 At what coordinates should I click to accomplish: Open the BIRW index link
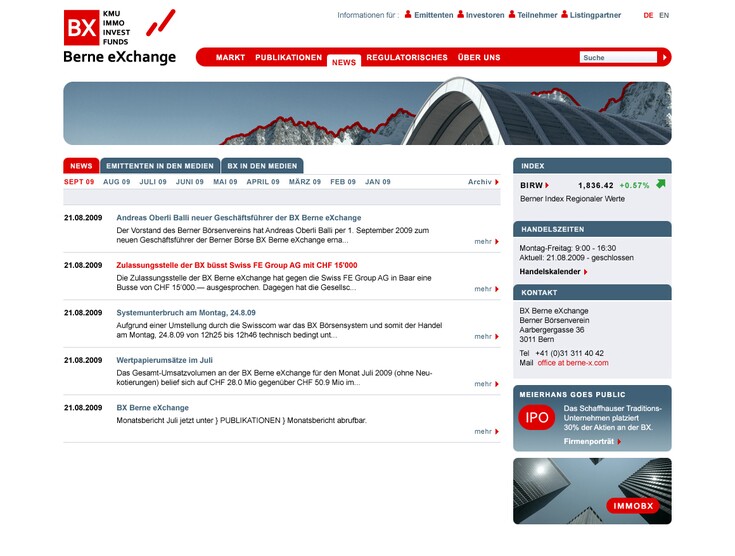tap(531, 185)
